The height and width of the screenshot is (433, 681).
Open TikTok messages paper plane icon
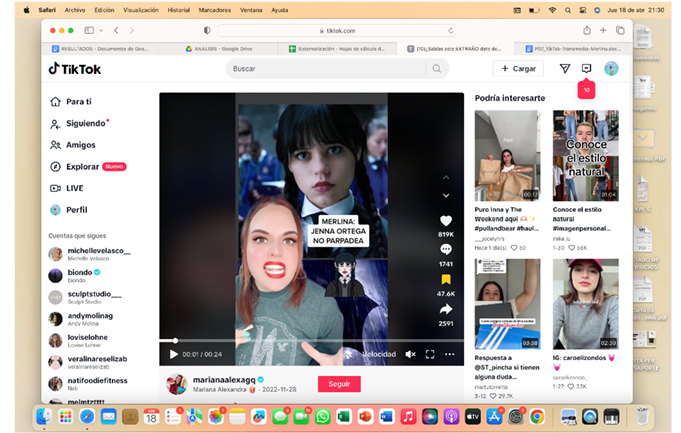pos(564,69)
